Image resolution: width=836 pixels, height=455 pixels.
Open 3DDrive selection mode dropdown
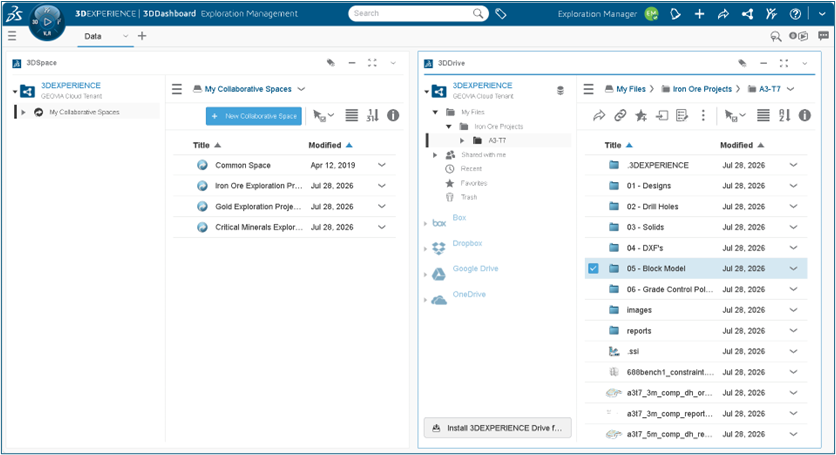click(734, 115)
